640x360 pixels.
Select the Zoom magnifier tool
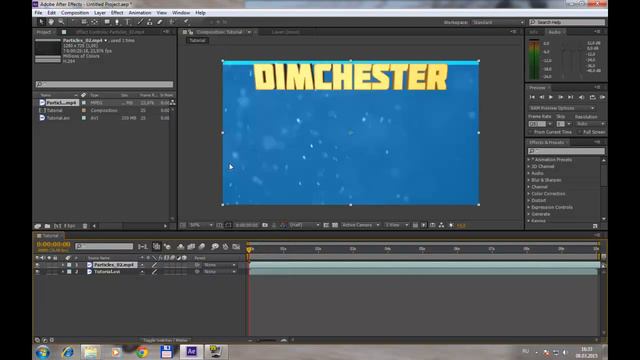tap(61, 22)
